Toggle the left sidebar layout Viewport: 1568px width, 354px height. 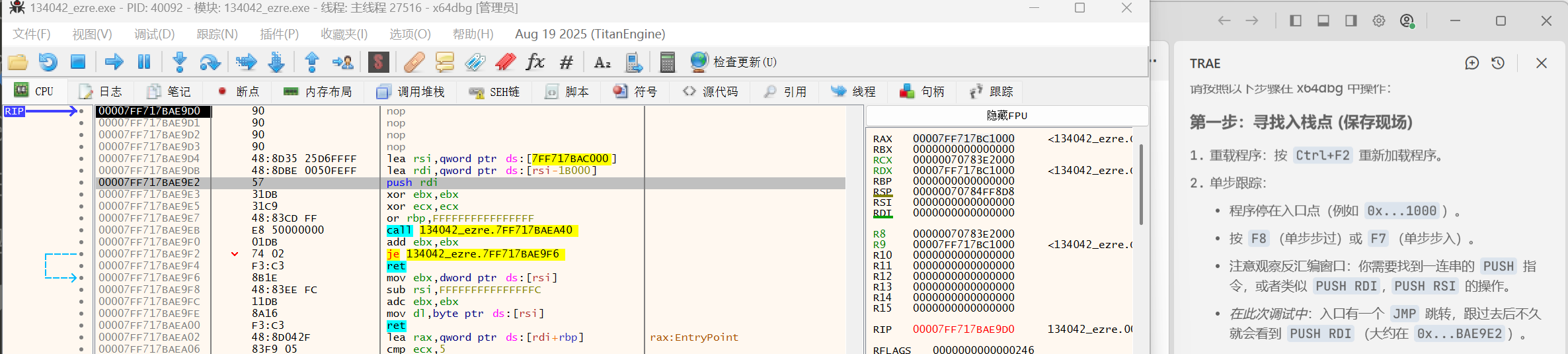(1296, 21)
